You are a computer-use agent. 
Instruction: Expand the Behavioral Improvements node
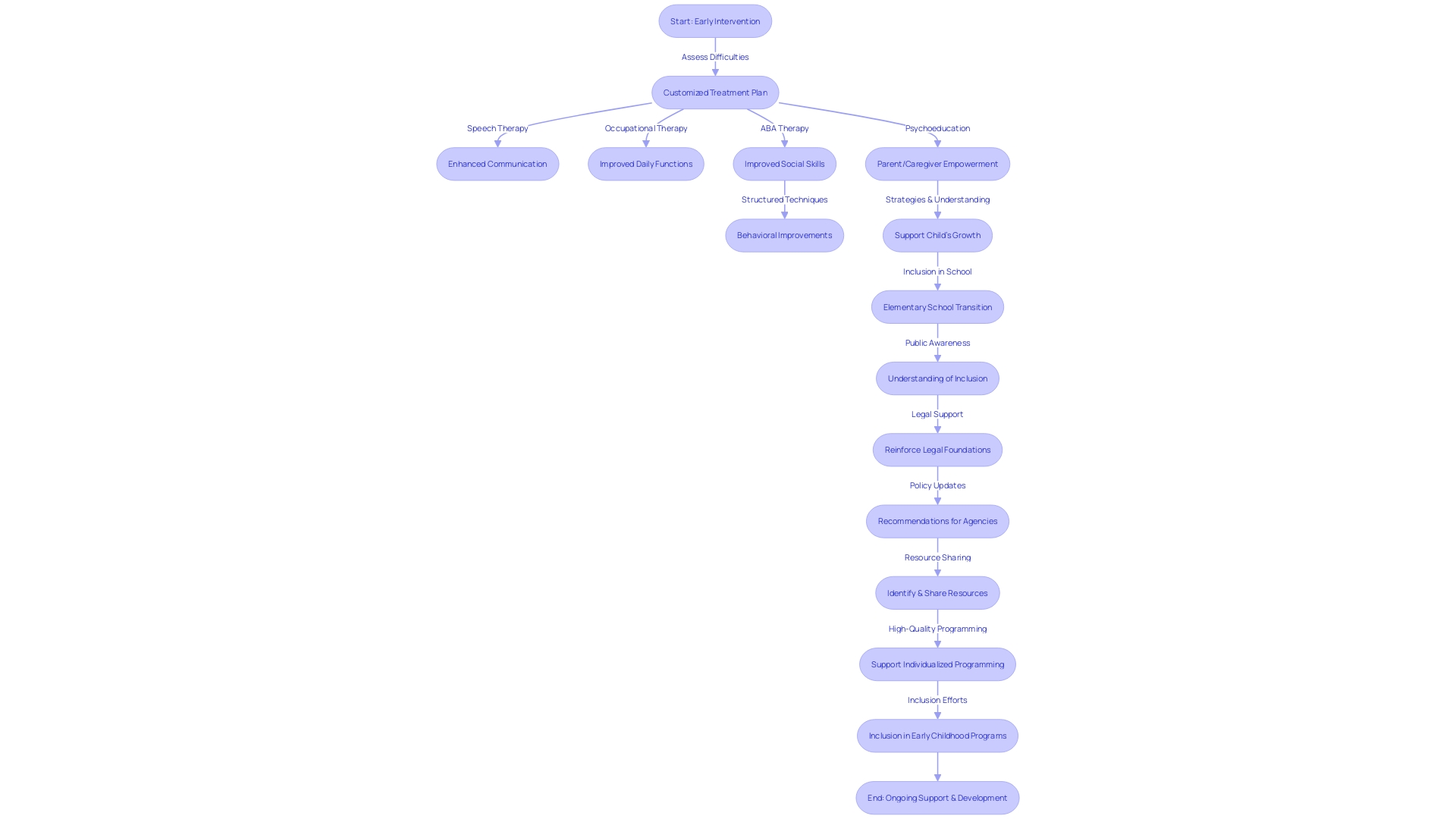click(x=784, y=235)
